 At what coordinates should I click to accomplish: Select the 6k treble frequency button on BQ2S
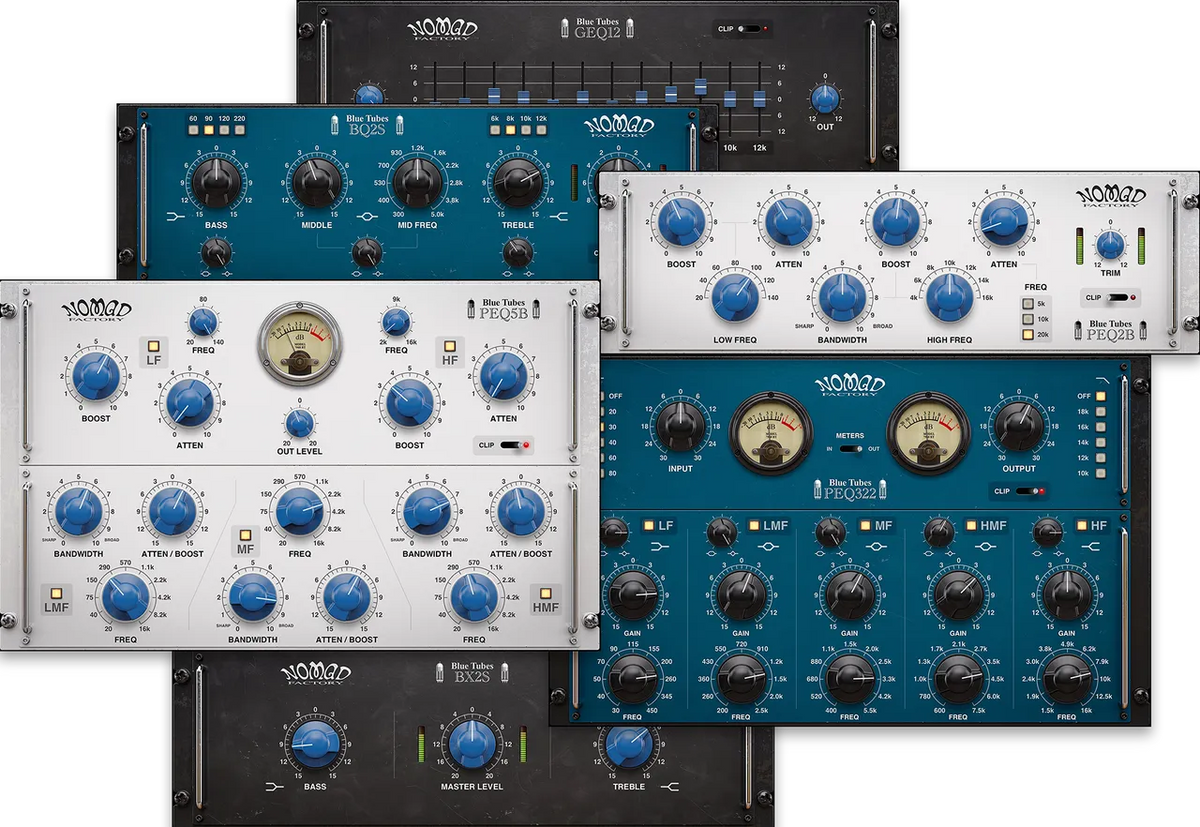(494, 130)
